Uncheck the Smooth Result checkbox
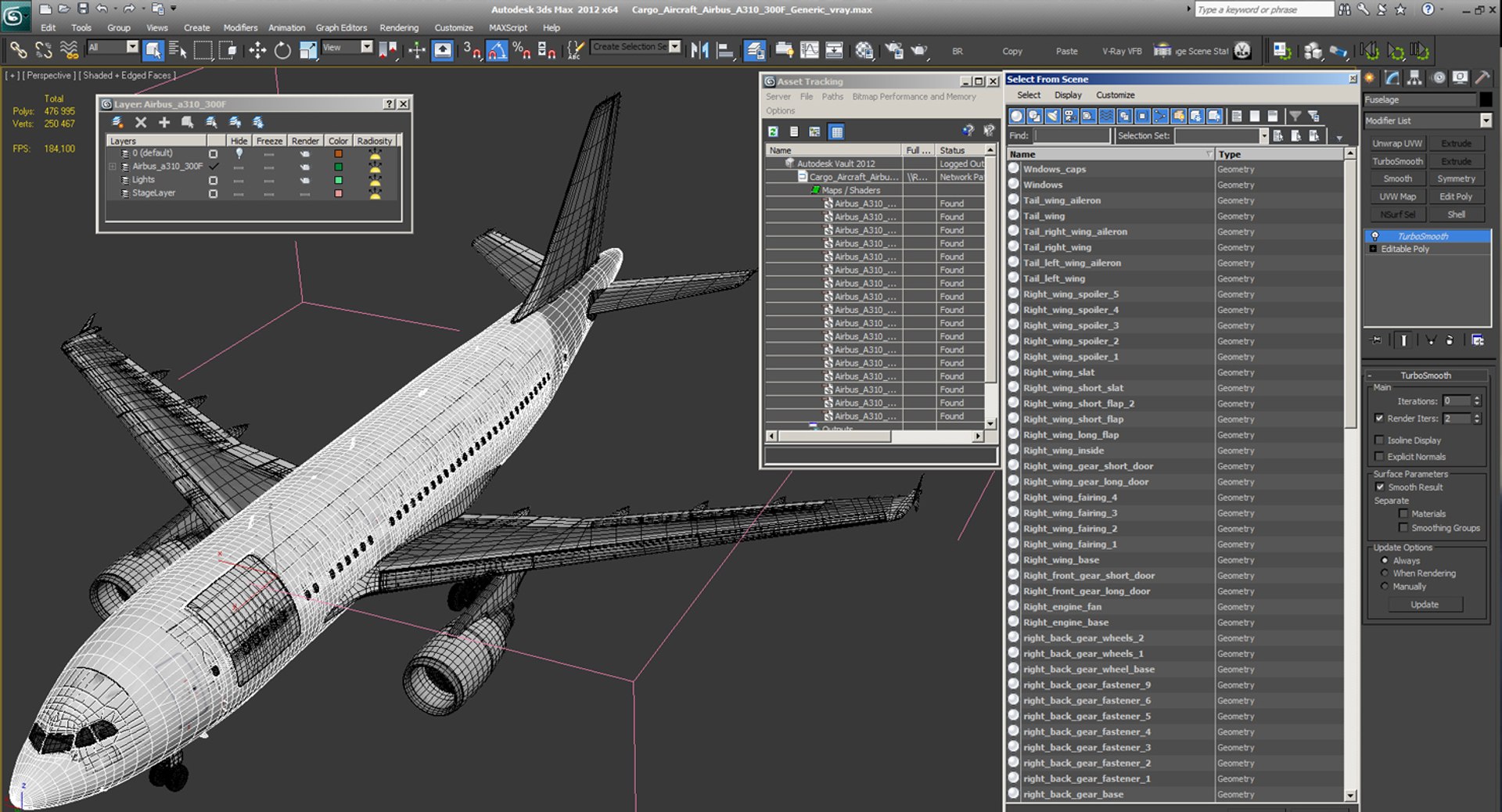 1380,487
